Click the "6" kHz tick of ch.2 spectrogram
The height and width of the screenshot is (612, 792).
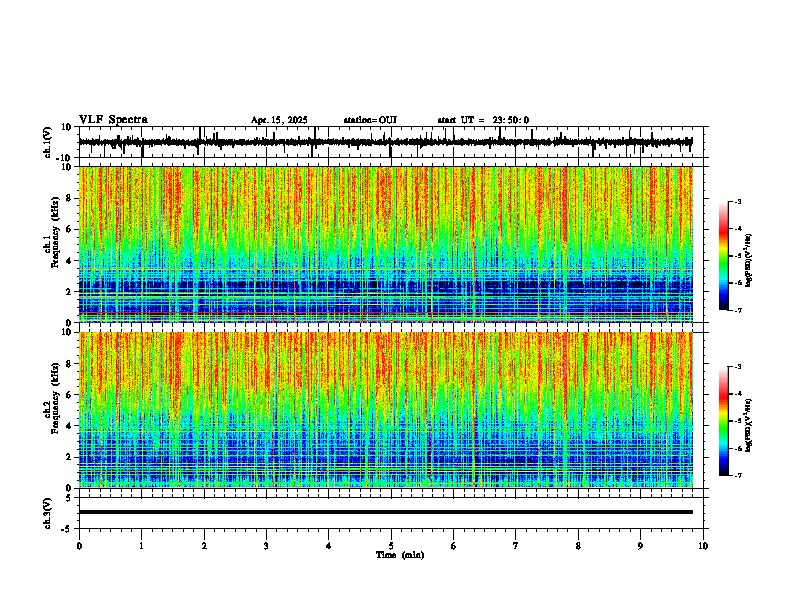click(x=69, y=395)
